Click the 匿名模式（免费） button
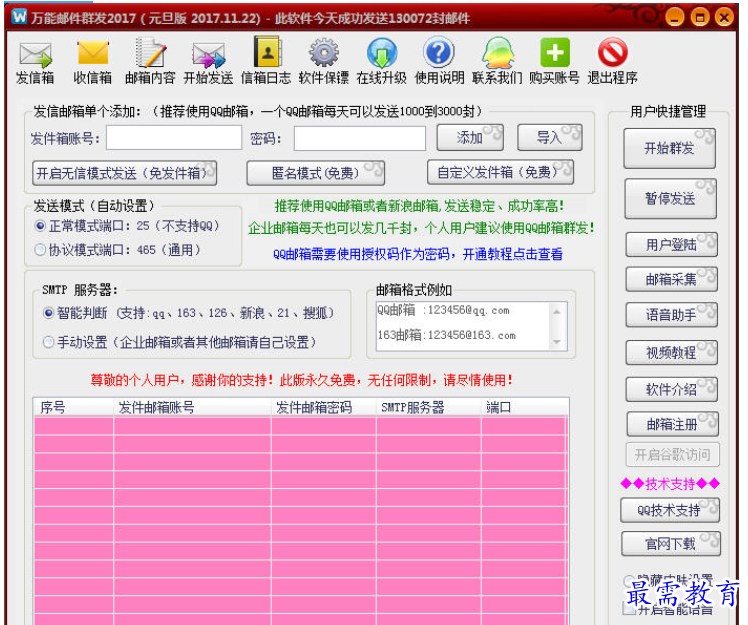 [314, 173]
